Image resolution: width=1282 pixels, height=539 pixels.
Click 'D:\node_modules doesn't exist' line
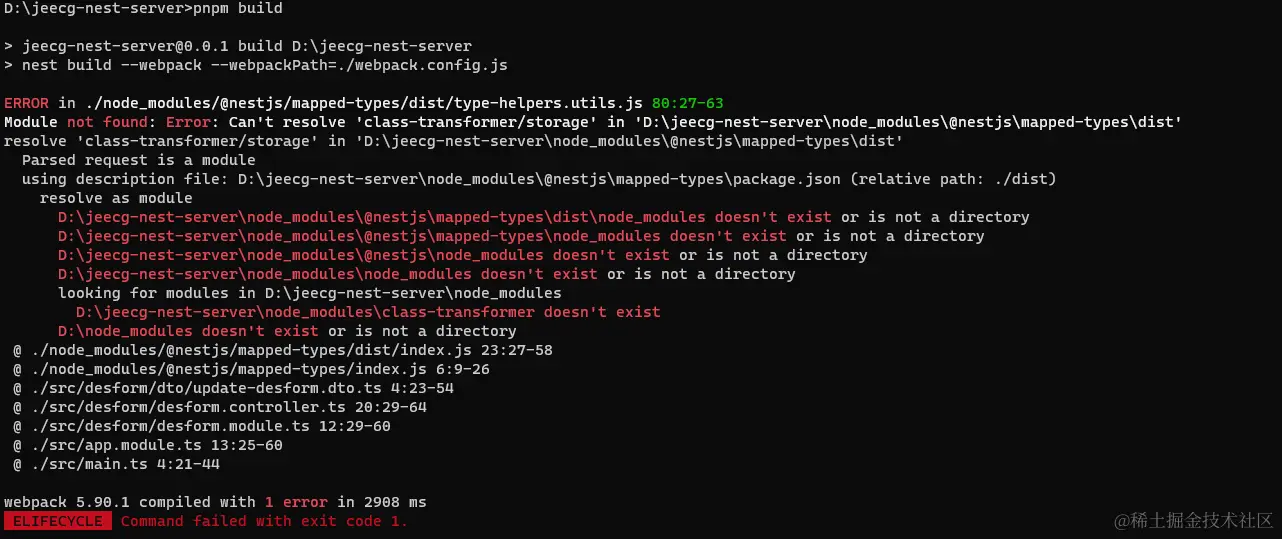(287, 331)
